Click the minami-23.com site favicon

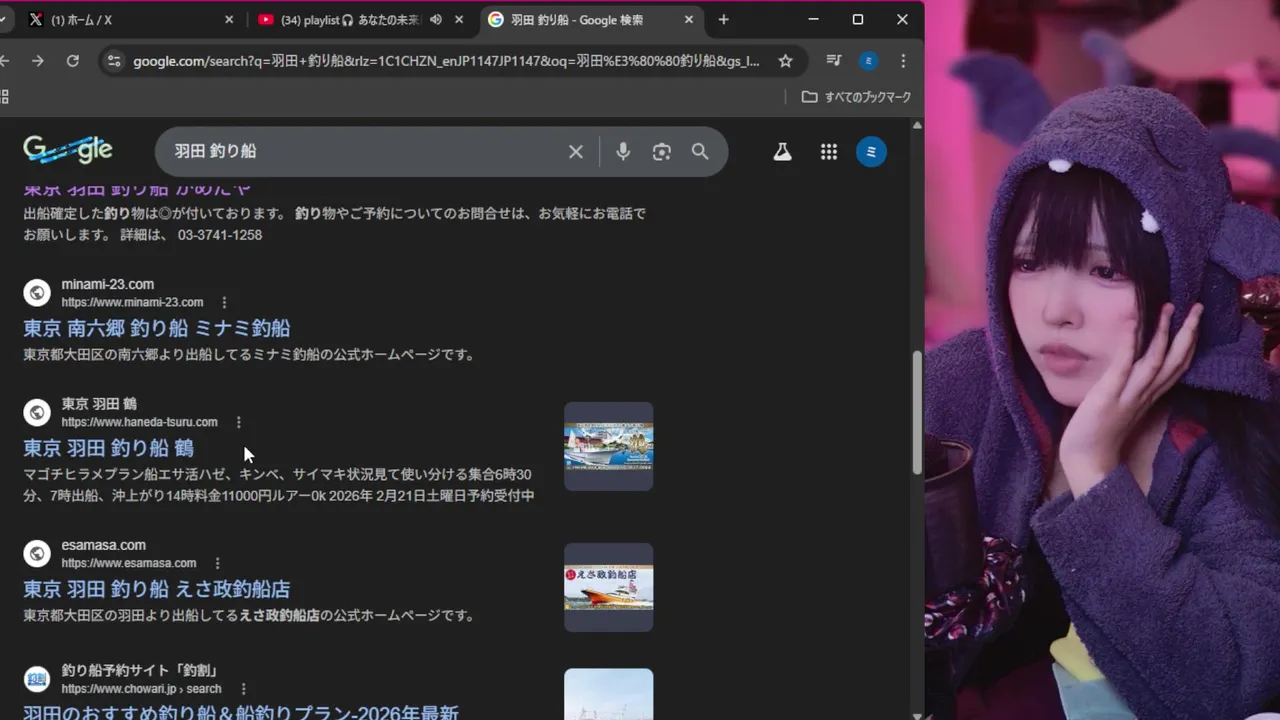37,292
